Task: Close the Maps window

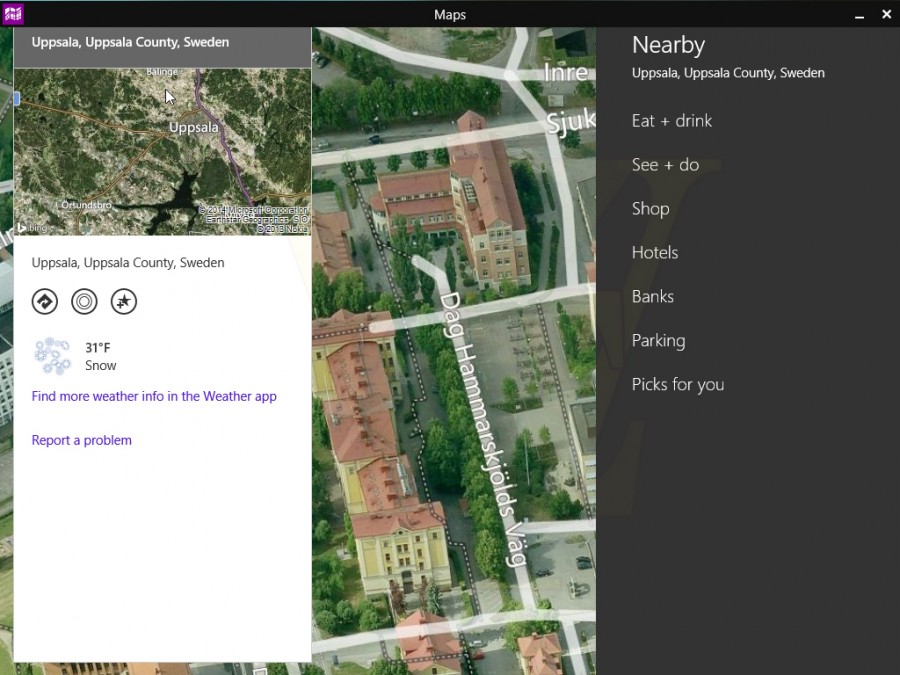Action: 886,14
